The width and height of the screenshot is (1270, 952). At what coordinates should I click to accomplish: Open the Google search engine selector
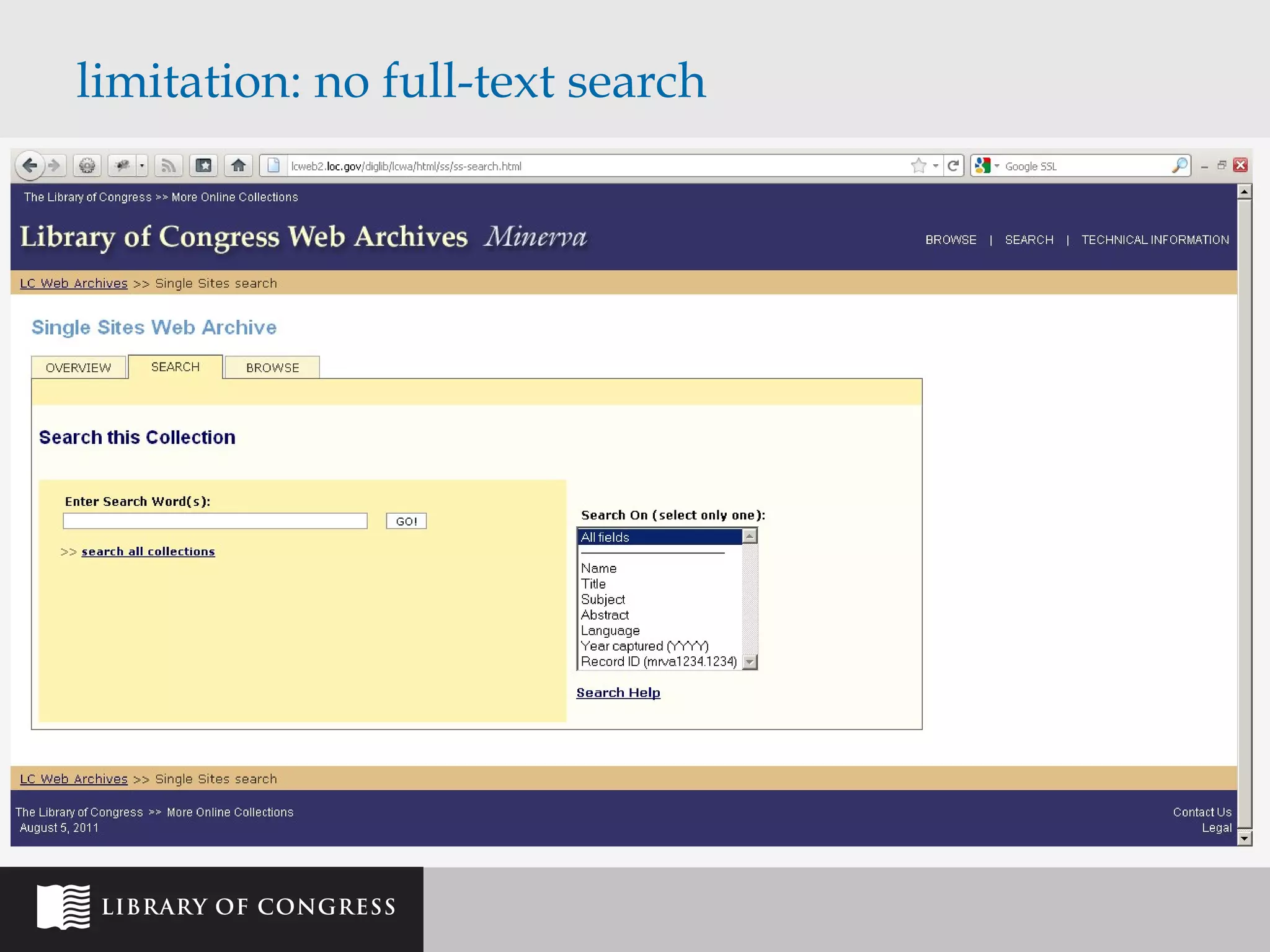point(987,165)
